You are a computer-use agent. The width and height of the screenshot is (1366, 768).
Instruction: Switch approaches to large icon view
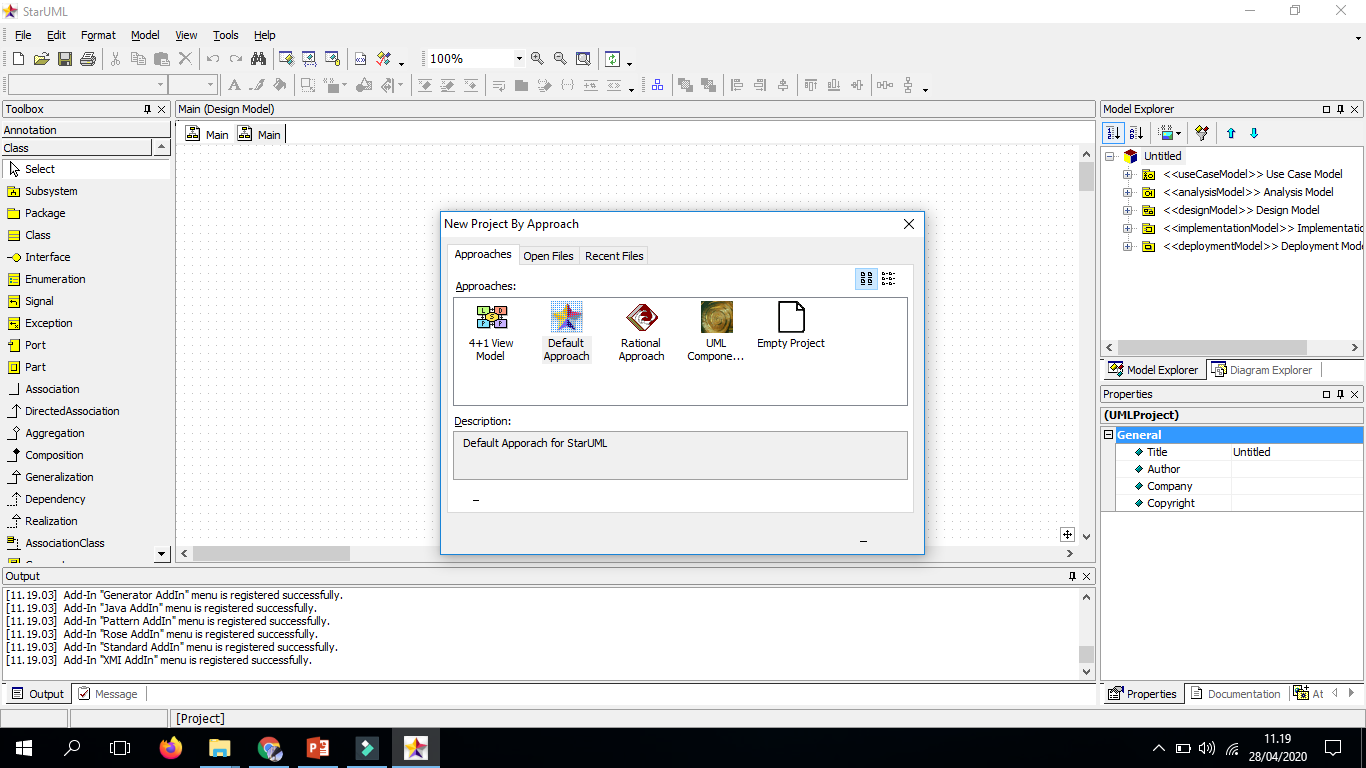point(866,279)
